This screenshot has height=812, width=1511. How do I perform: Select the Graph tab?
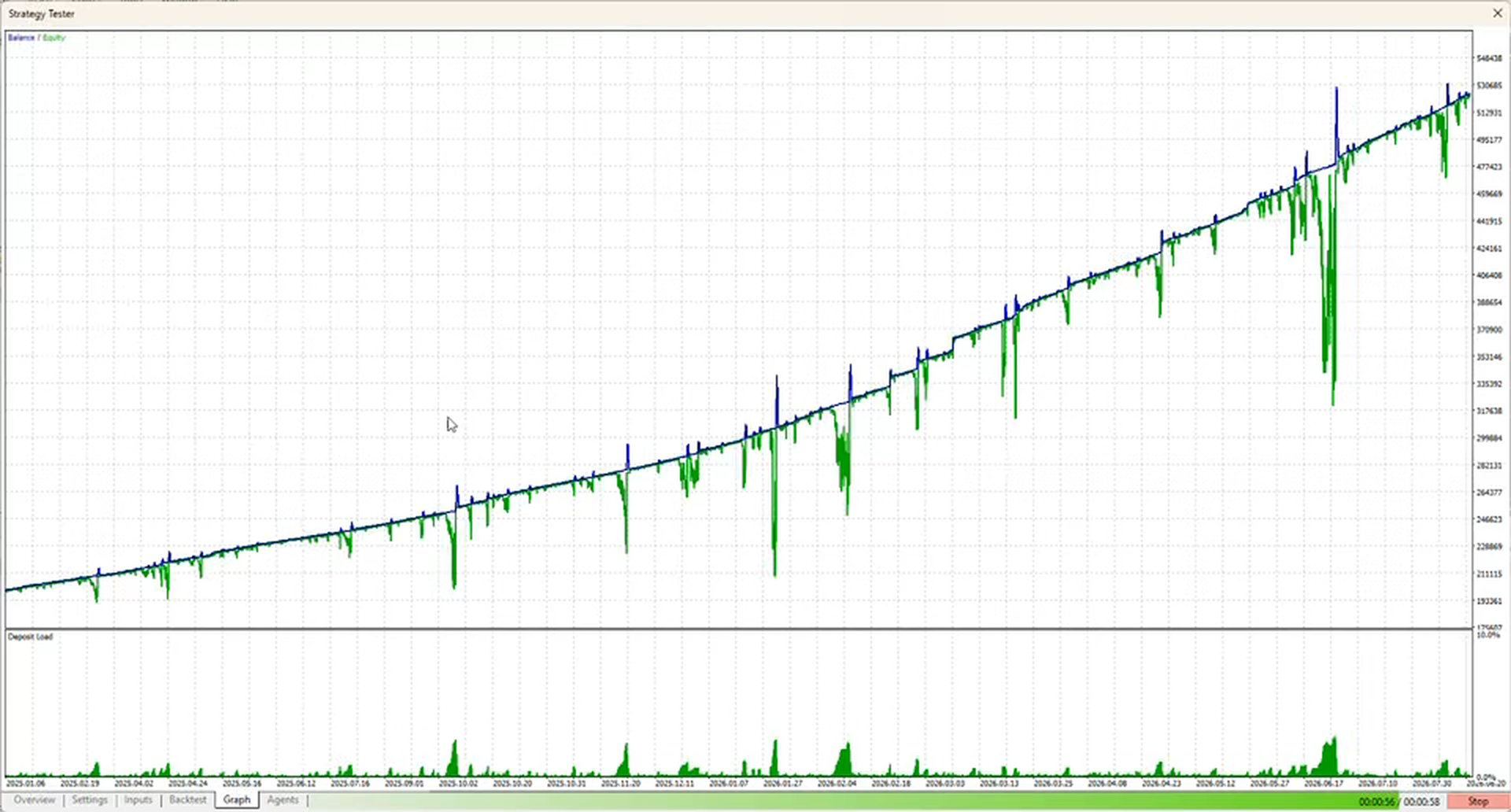(236, 800)
